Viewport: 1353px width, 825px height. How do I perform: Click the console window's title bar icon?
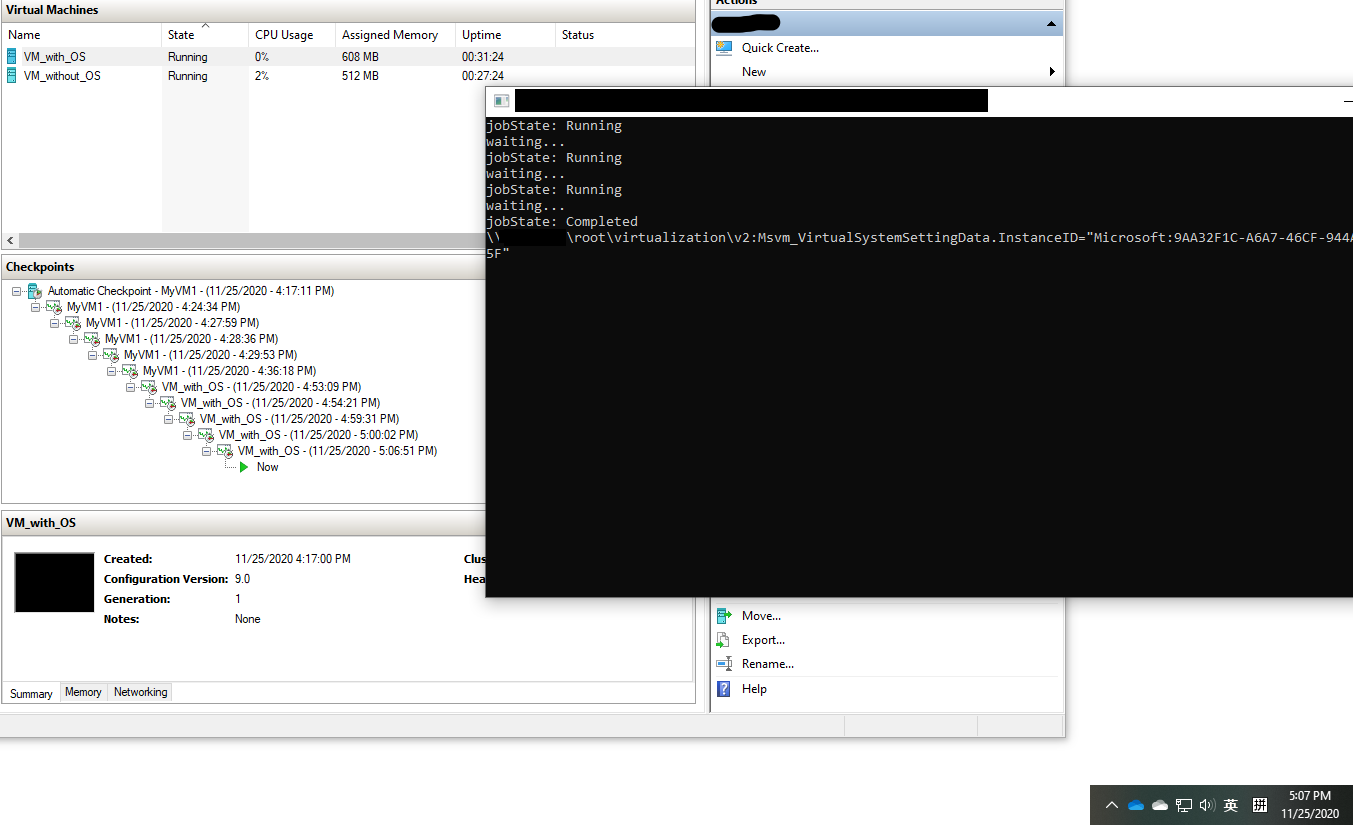500,100
